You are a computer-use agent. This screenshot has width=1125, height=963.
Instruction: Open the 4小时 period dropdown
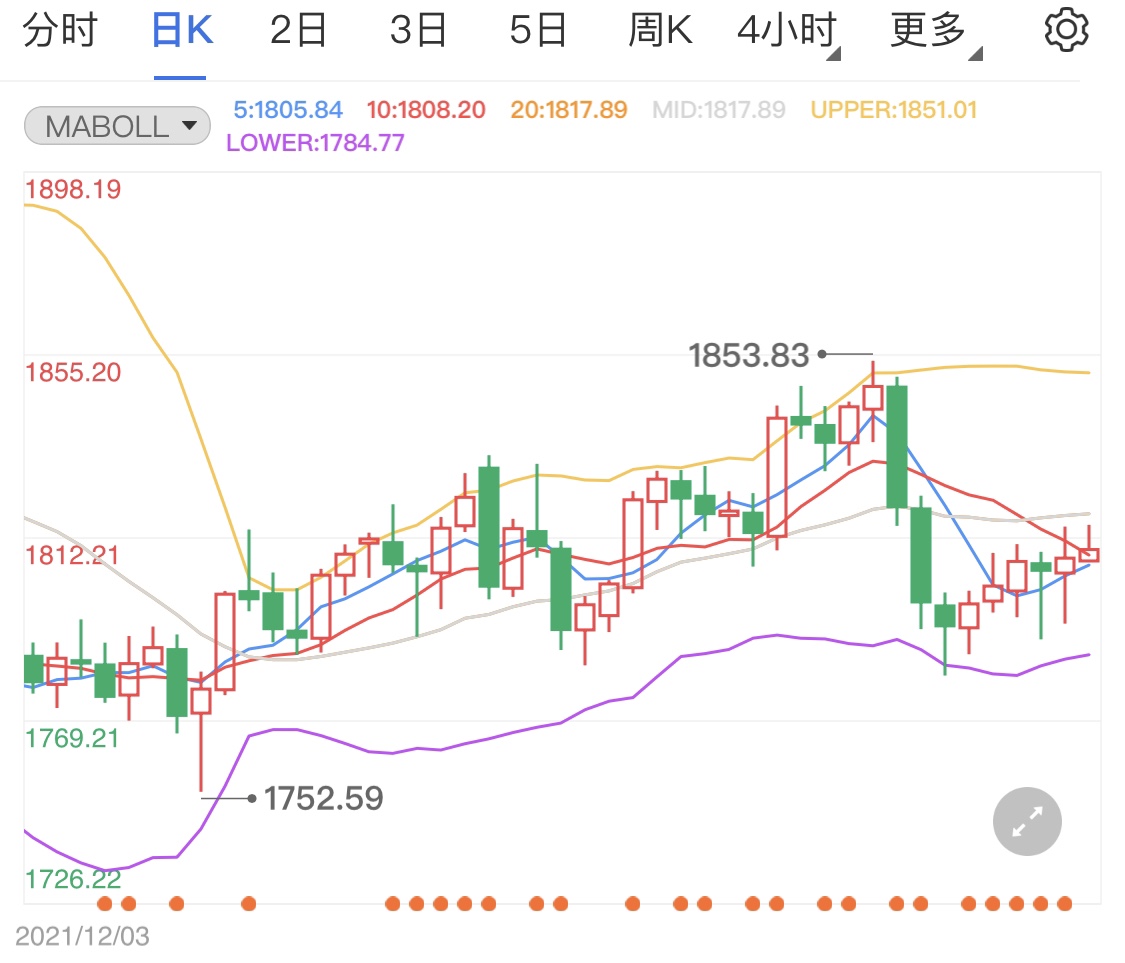(x=789, y=32)
